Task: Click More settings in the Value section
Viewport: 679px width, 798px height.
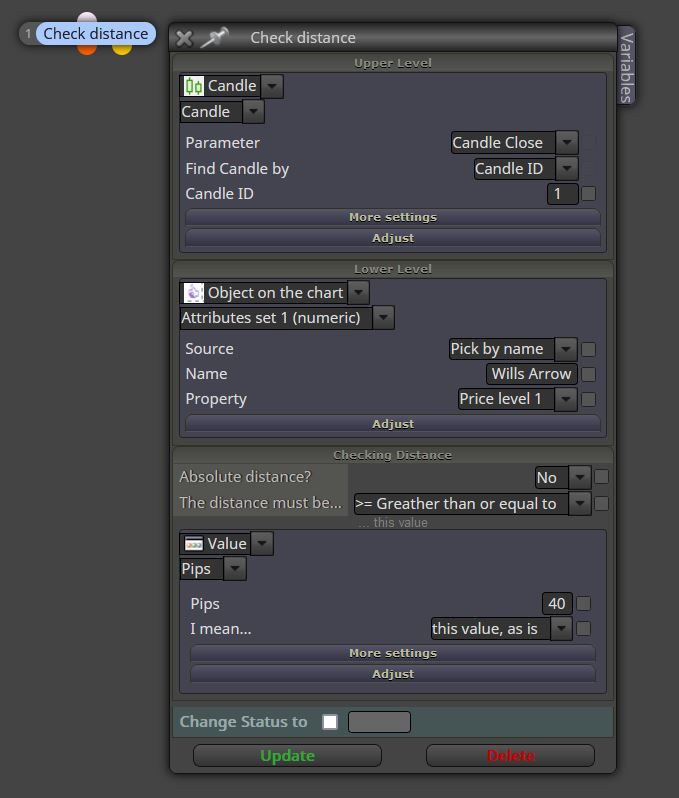Action: [393, 653]
